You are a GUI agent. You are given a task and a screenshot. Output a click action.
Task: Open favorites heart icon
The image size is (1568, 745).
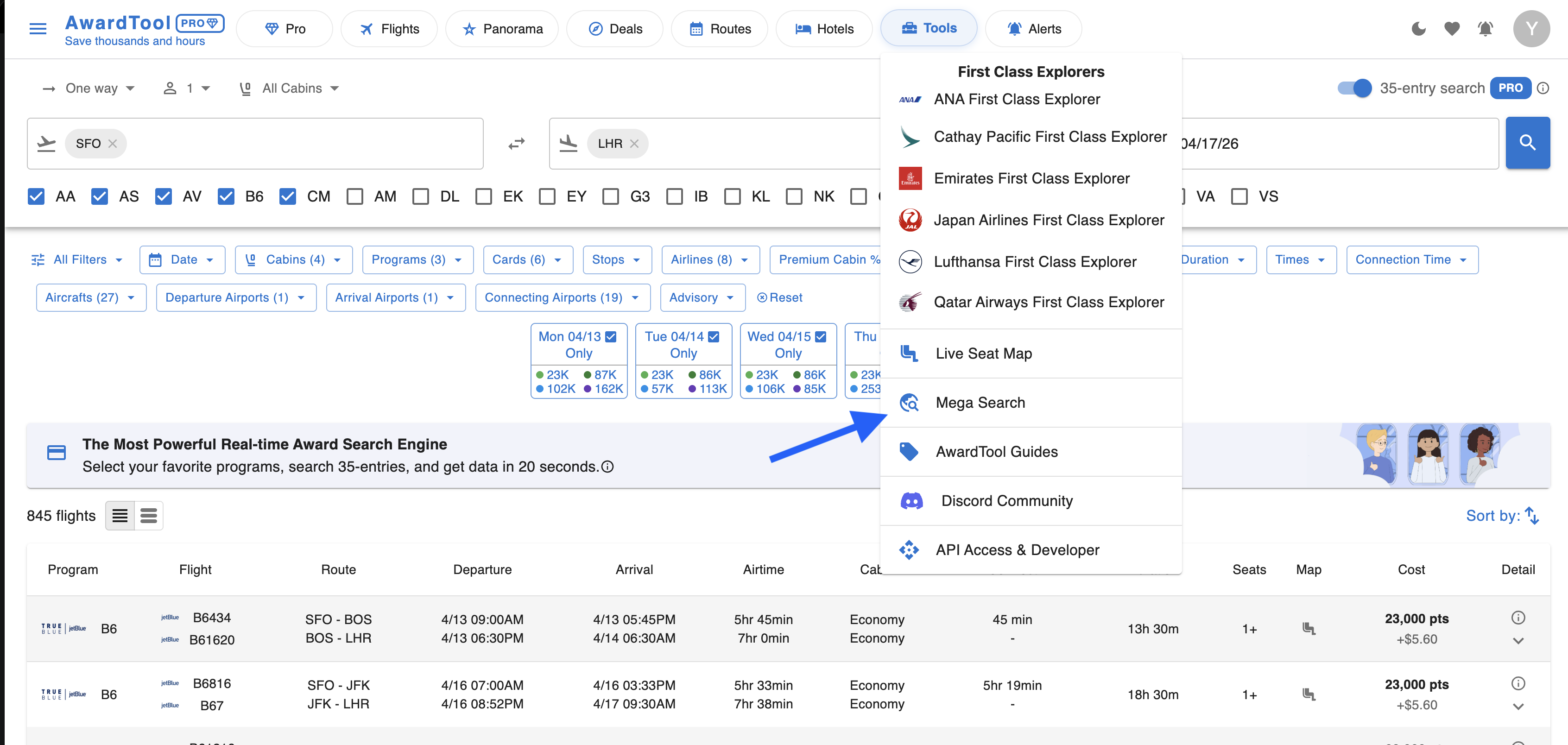point(1452,29)
